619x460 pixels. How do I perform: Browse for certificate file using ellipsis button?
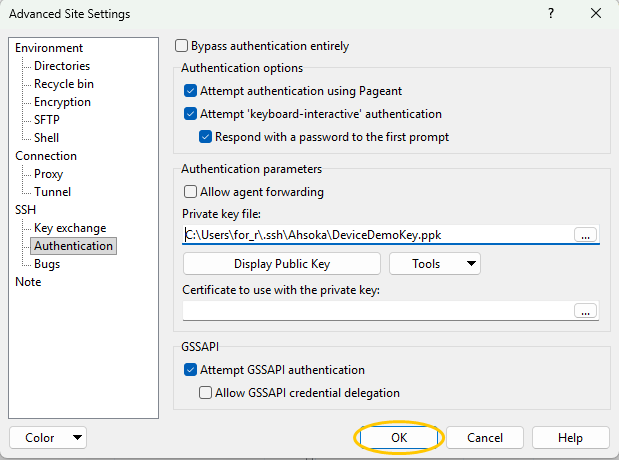click(585, 311)
